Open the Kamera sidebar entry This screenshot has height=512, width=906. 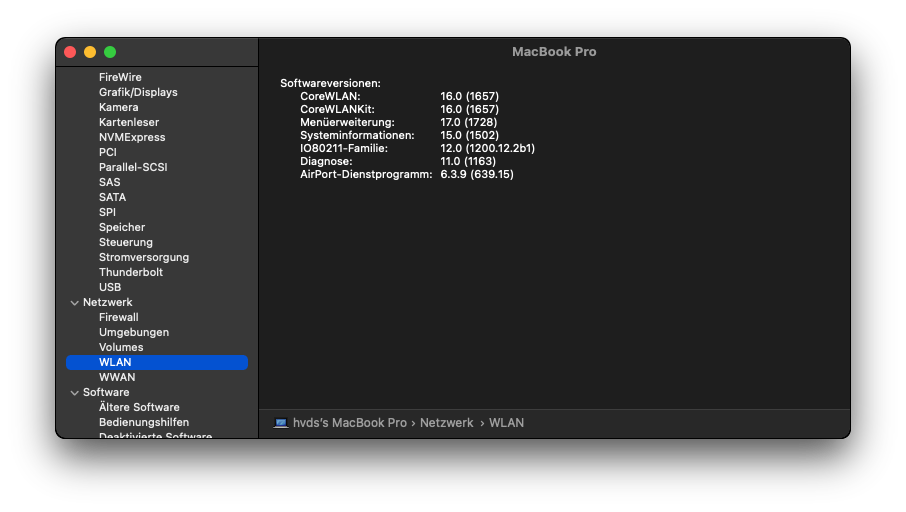[119, 107]
